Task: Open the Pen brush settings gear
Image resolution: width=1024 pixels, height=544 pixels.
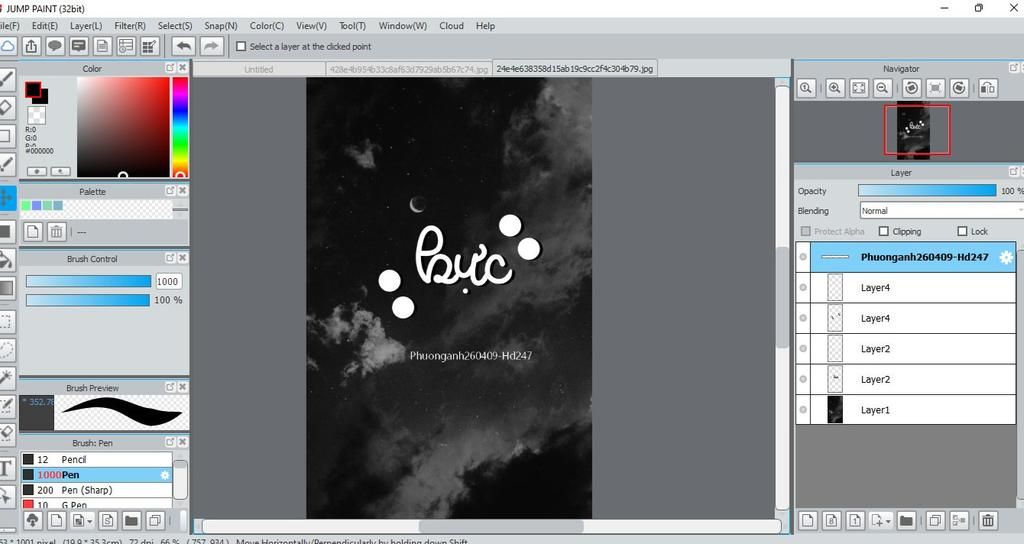Action: (x=165, y=475)
